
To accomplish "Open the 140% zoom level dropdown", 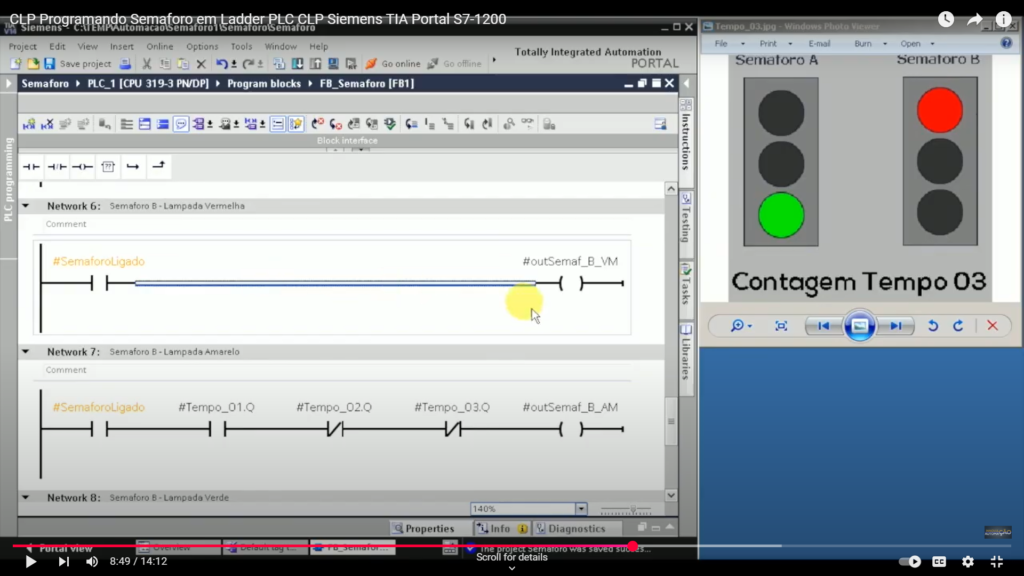I will pyautogui.click(x=581, y=509).
